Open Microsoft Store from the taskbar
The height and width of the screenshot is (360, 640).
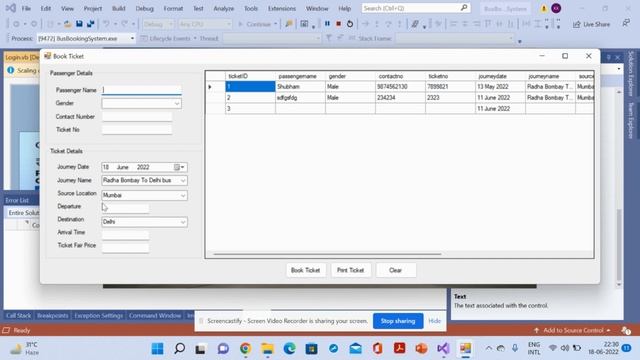311,348
